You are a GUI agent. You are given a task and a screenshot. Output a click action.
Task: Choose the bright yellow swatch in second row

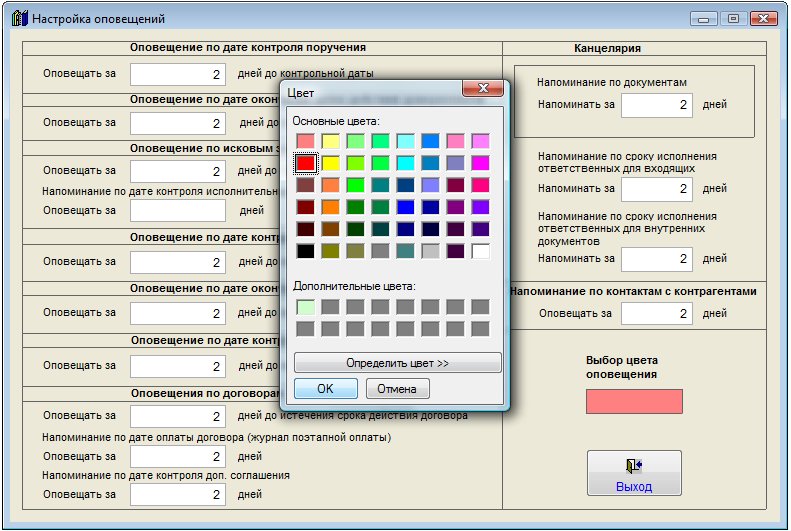click(330, 163)
